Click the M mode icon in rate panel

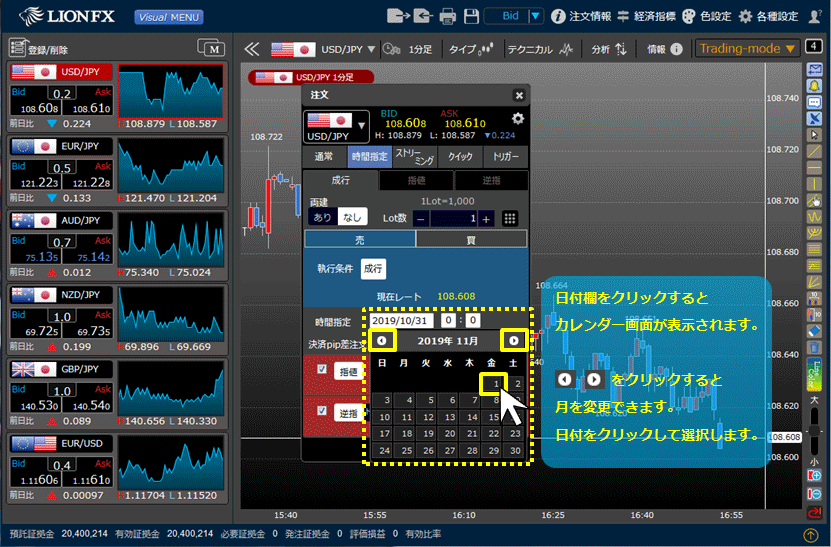point(211,48)
